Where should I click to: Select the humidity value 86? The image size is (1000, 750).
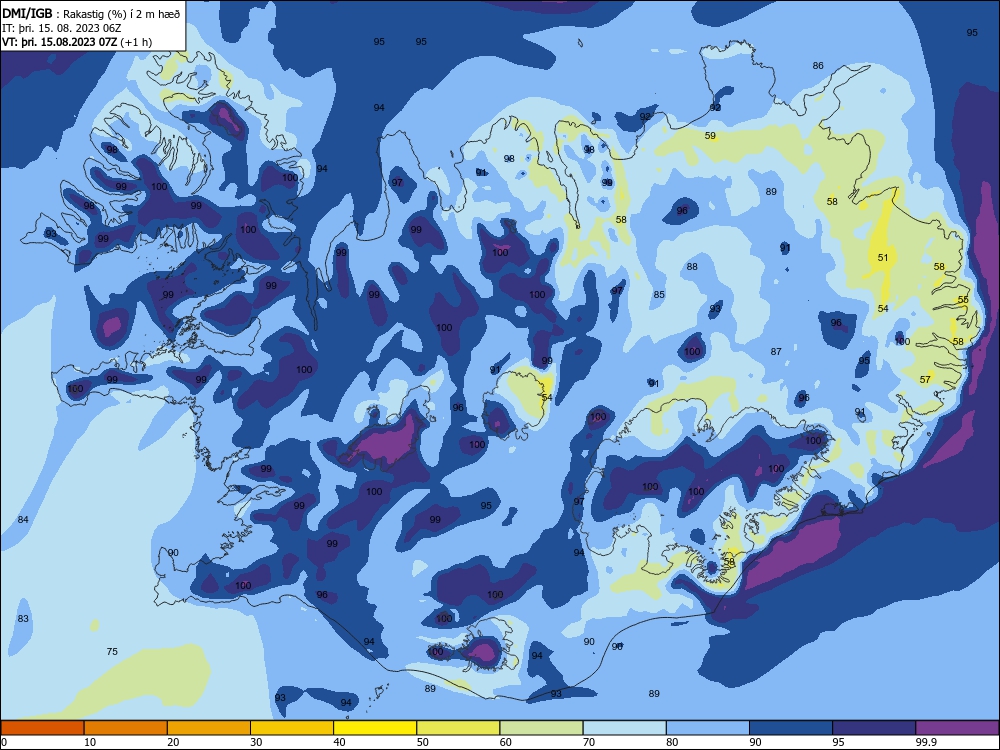[x=818, y=66]
